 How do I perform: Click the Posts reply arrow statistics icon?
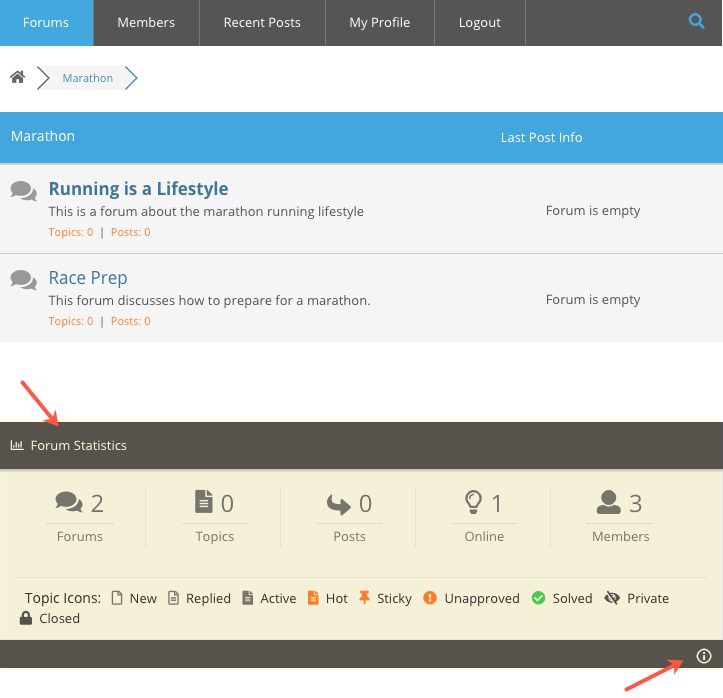pos(339,503)
